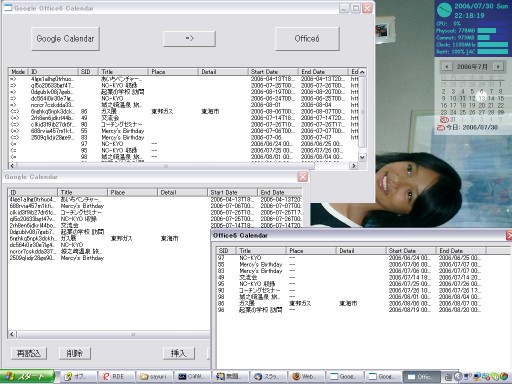Click the => transfer arrow button
The height and width of the screenshot is (384, 512).
click(x=189, y=39)
